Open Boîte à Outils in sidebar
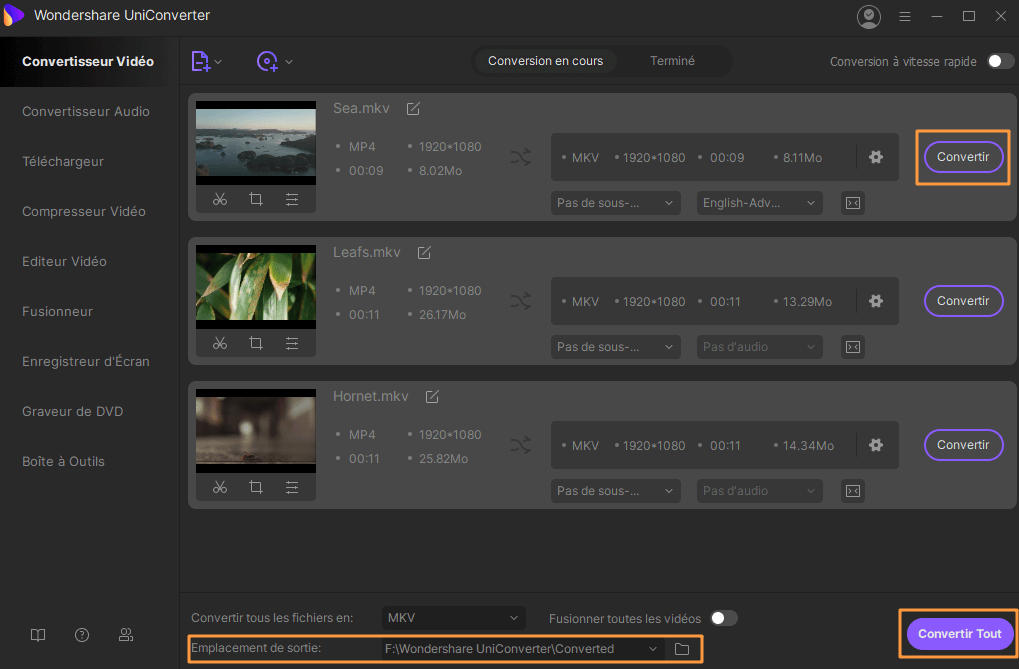This screenshot has width=1019, height=669. [64, 462]
